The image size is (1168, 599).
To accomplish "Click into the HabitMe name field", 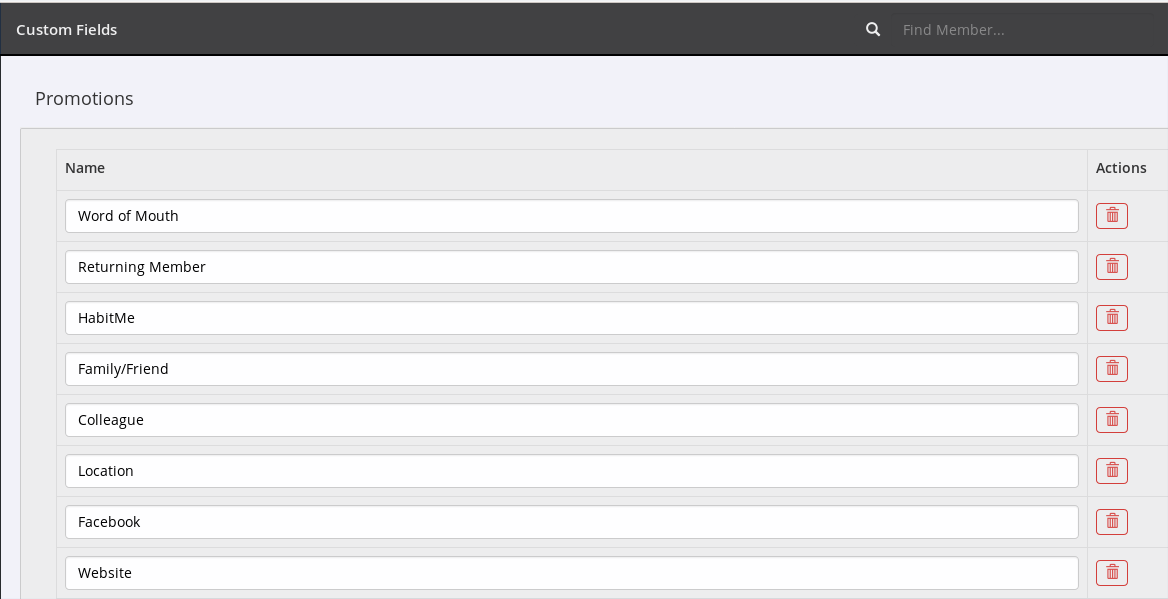I will [571, 318].
